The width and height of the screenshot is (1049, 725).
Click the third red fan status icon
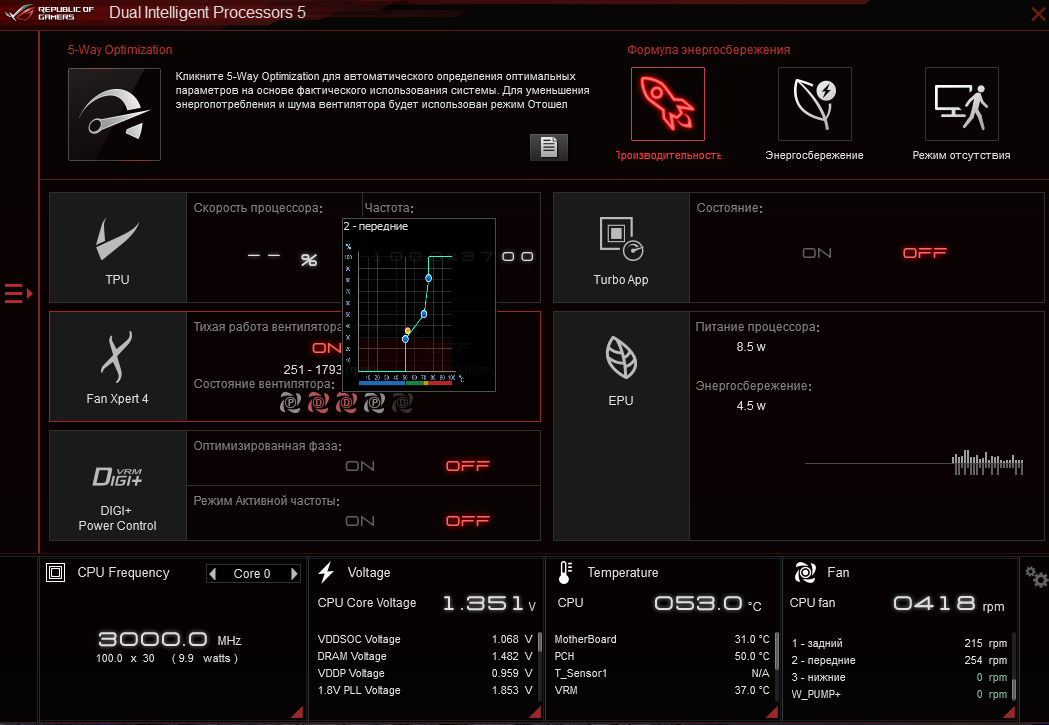click(x=347, y=402)
